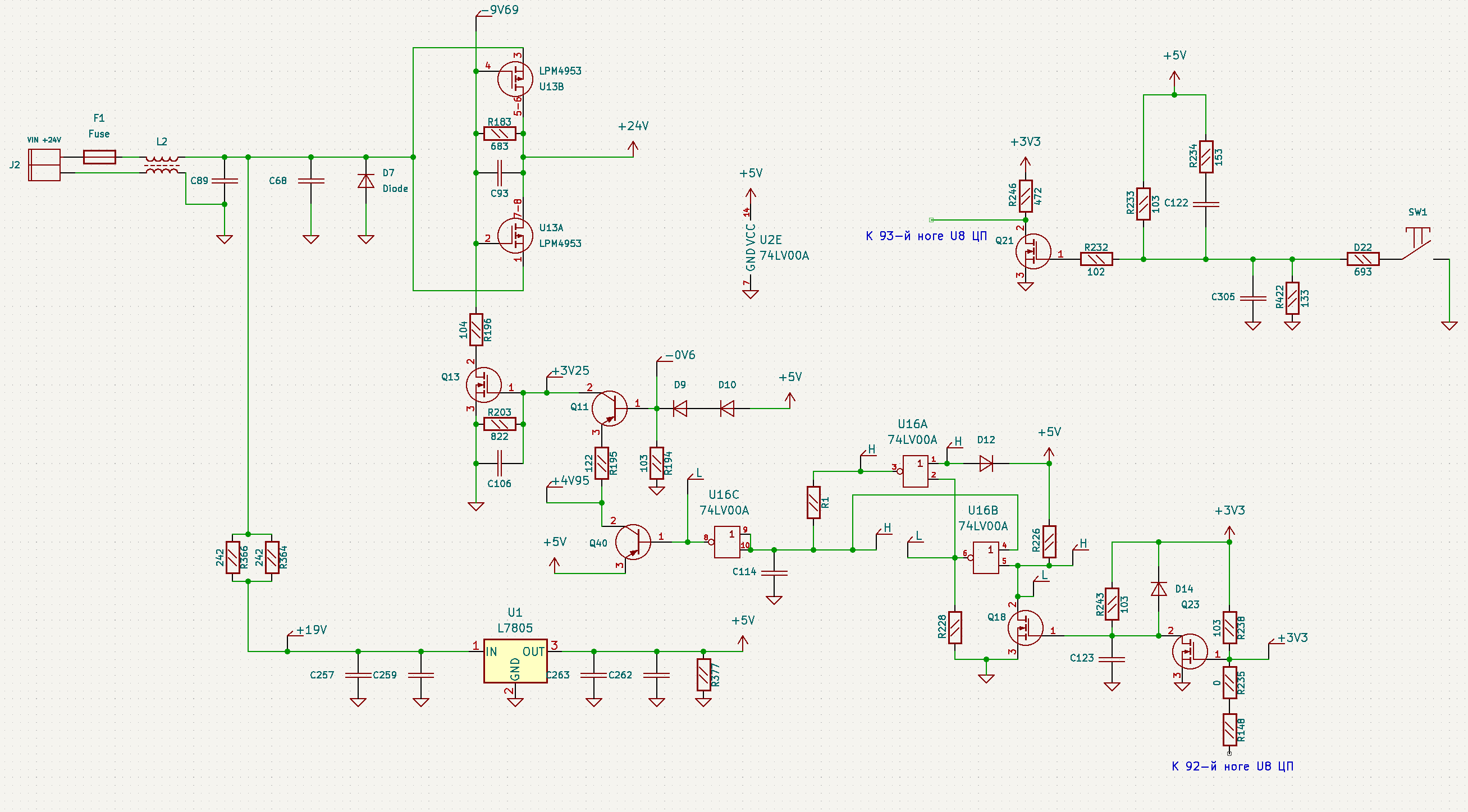
Task: Click the -0V6 net label
Action: tap(680, 355)
